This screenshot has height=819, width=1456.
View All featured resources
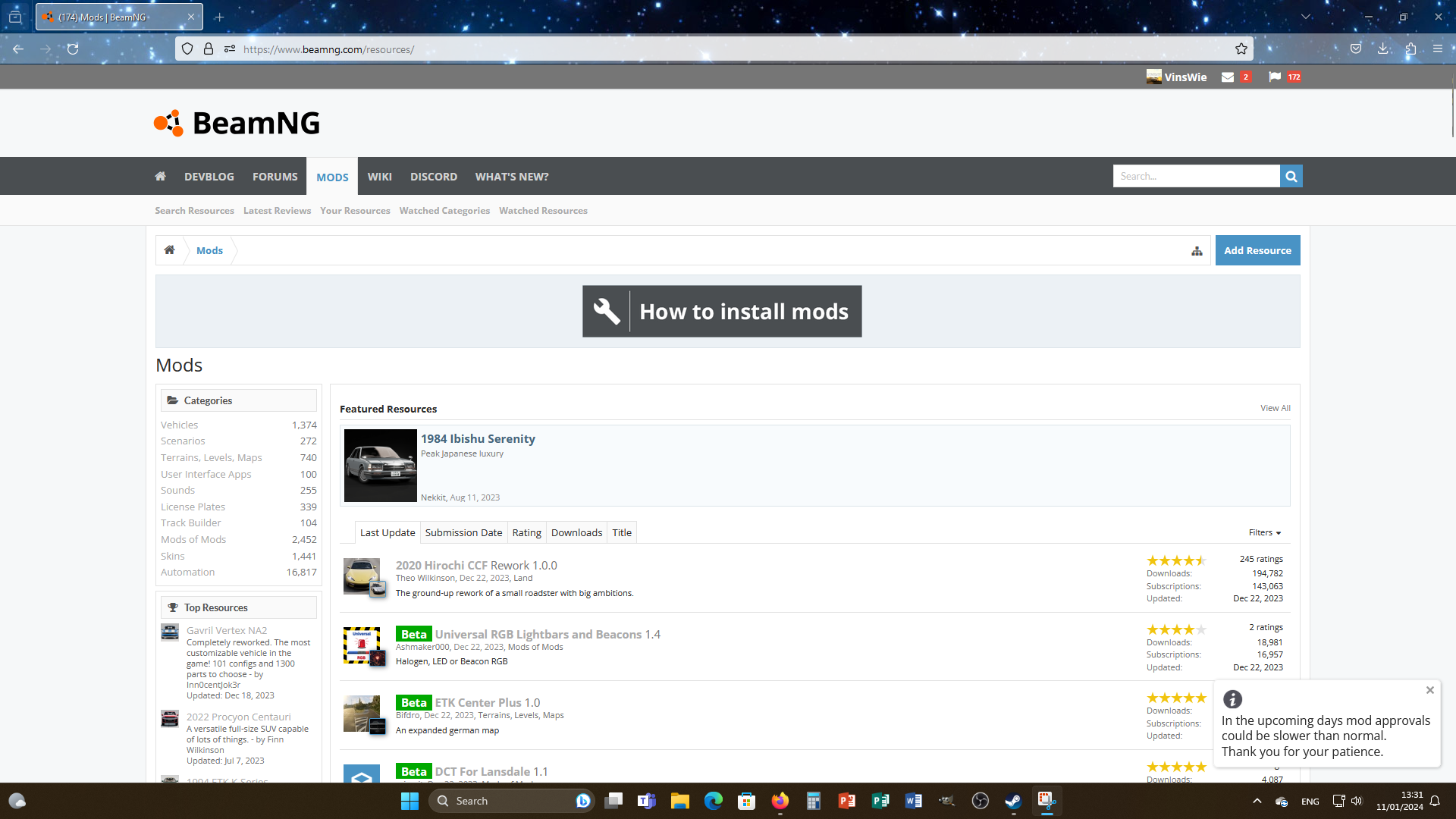pos(1276,408)
